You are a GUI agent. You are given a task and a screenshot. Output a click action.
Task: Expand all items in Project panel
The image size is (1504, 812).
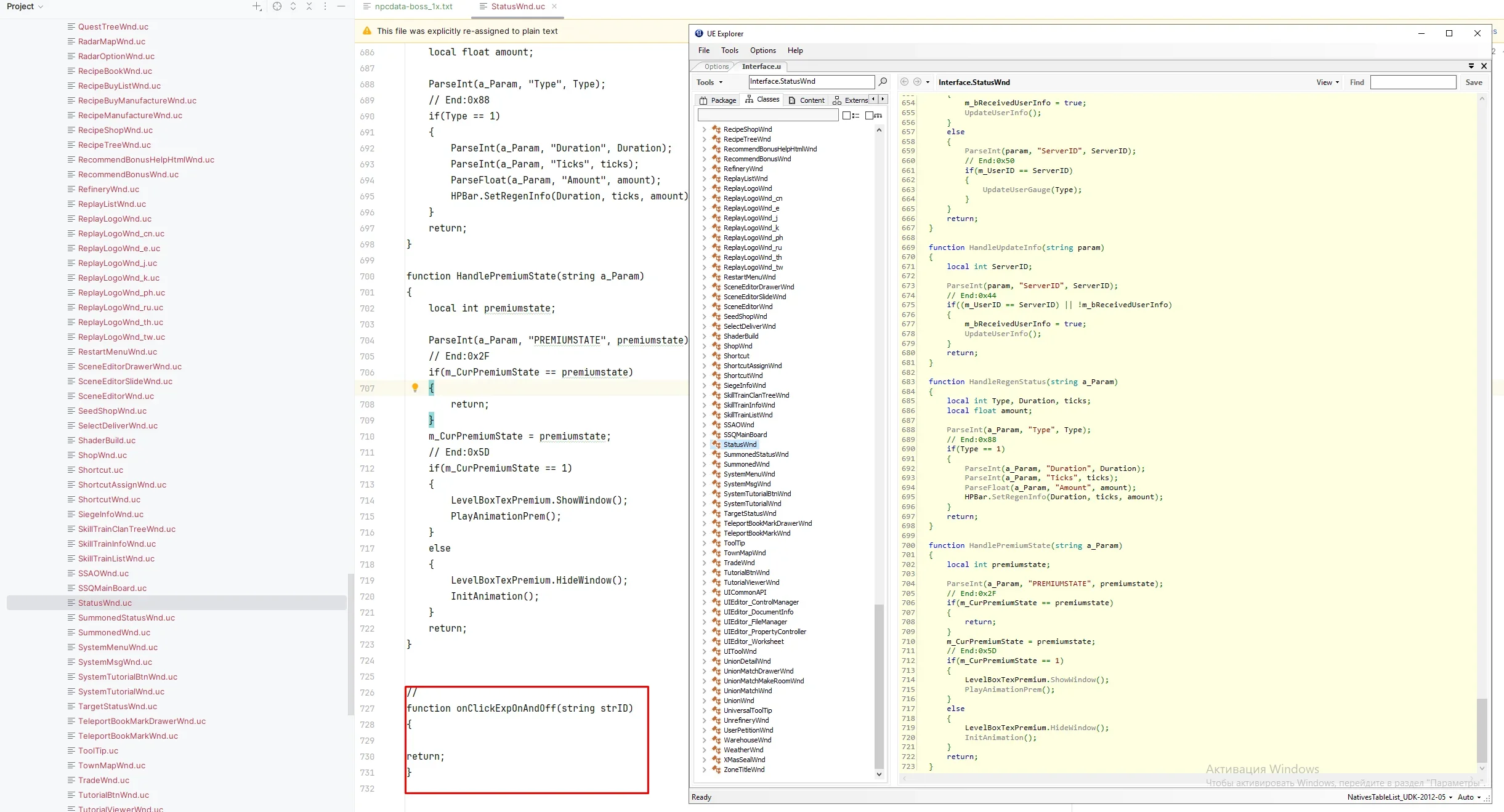tap(293, 6)
